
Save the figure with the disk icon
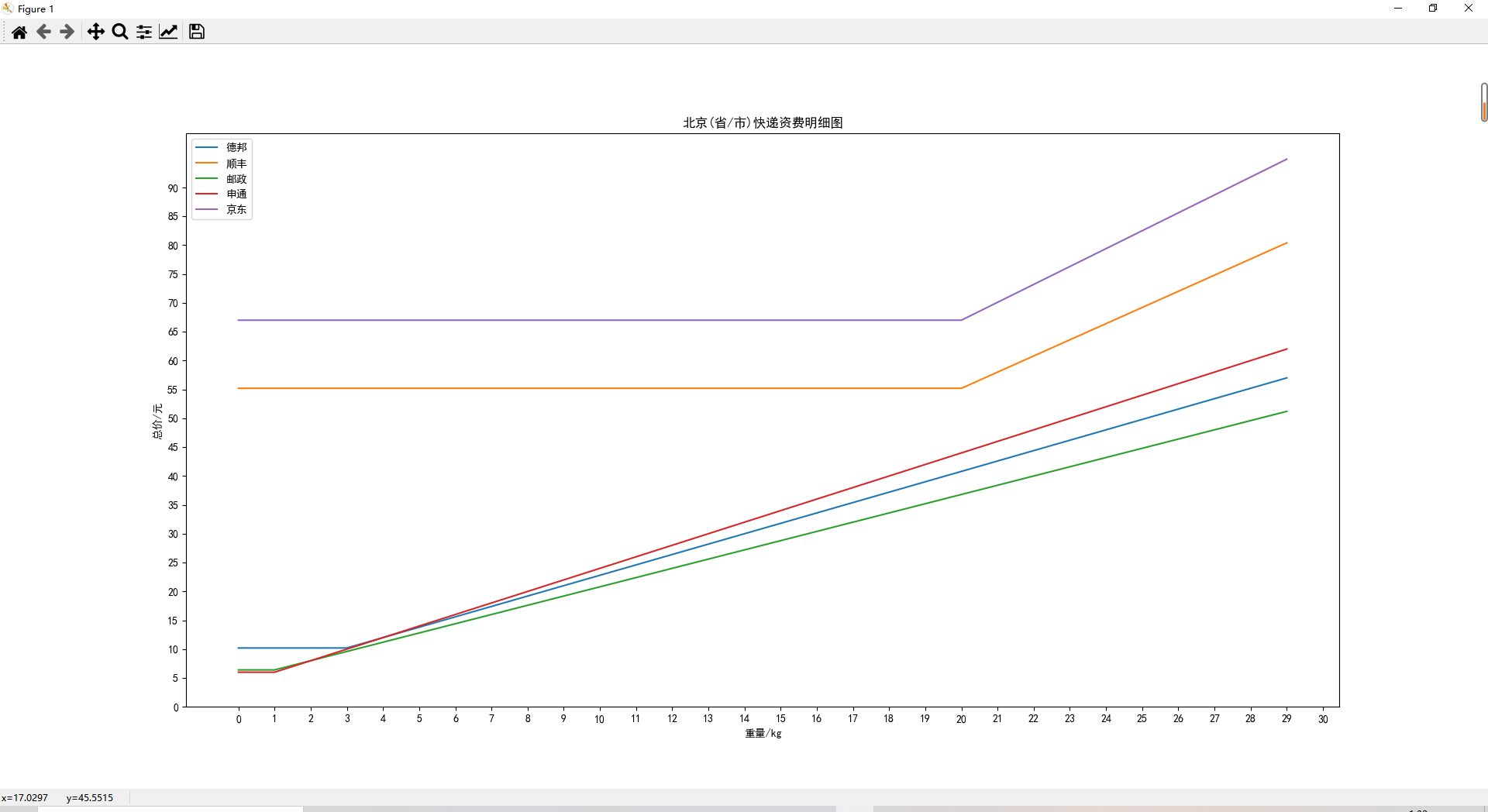coord(197,32)
